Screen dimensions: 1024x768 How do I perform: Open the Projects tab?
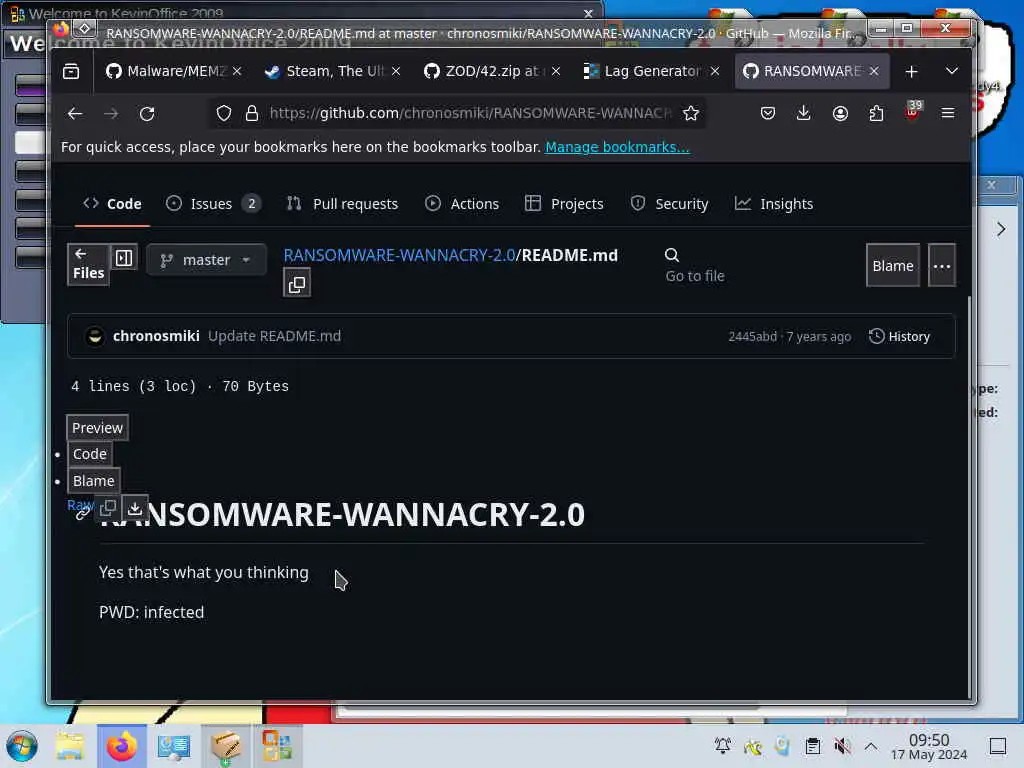point(565,204)
